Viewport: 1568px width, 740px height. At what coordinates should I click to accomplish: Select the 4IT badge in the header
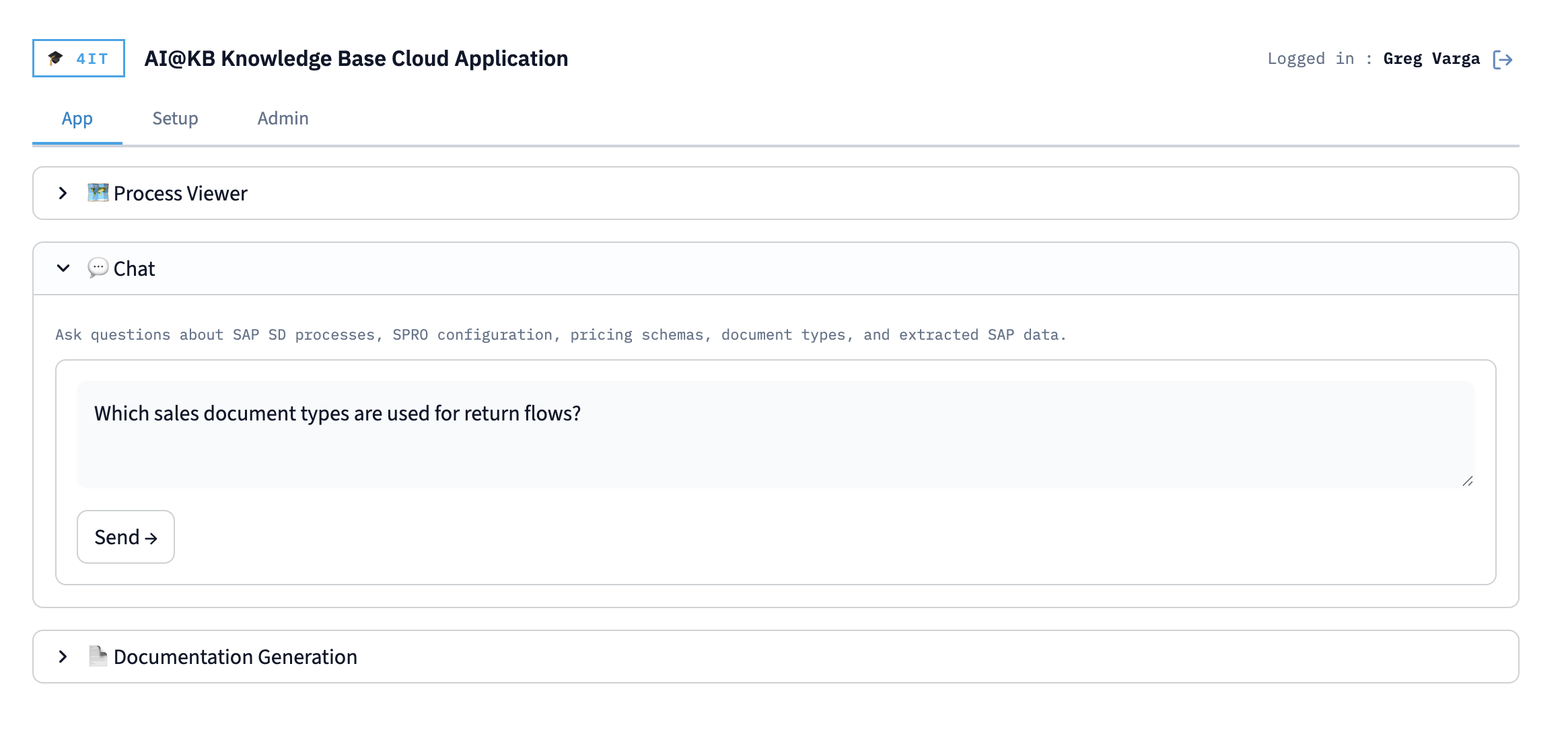coord(78,58)
